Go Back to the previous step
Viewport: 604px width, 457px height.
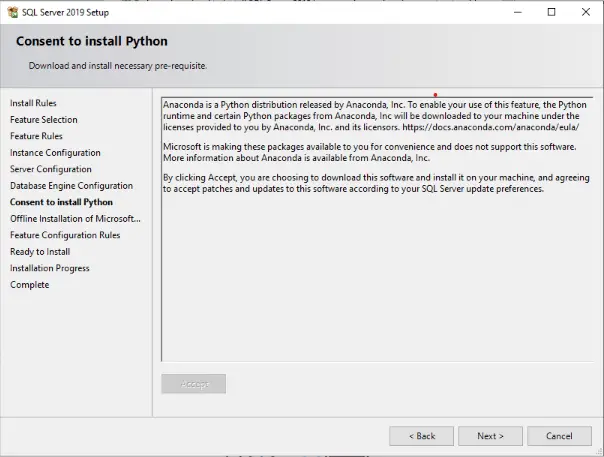(x=421, y=436)
